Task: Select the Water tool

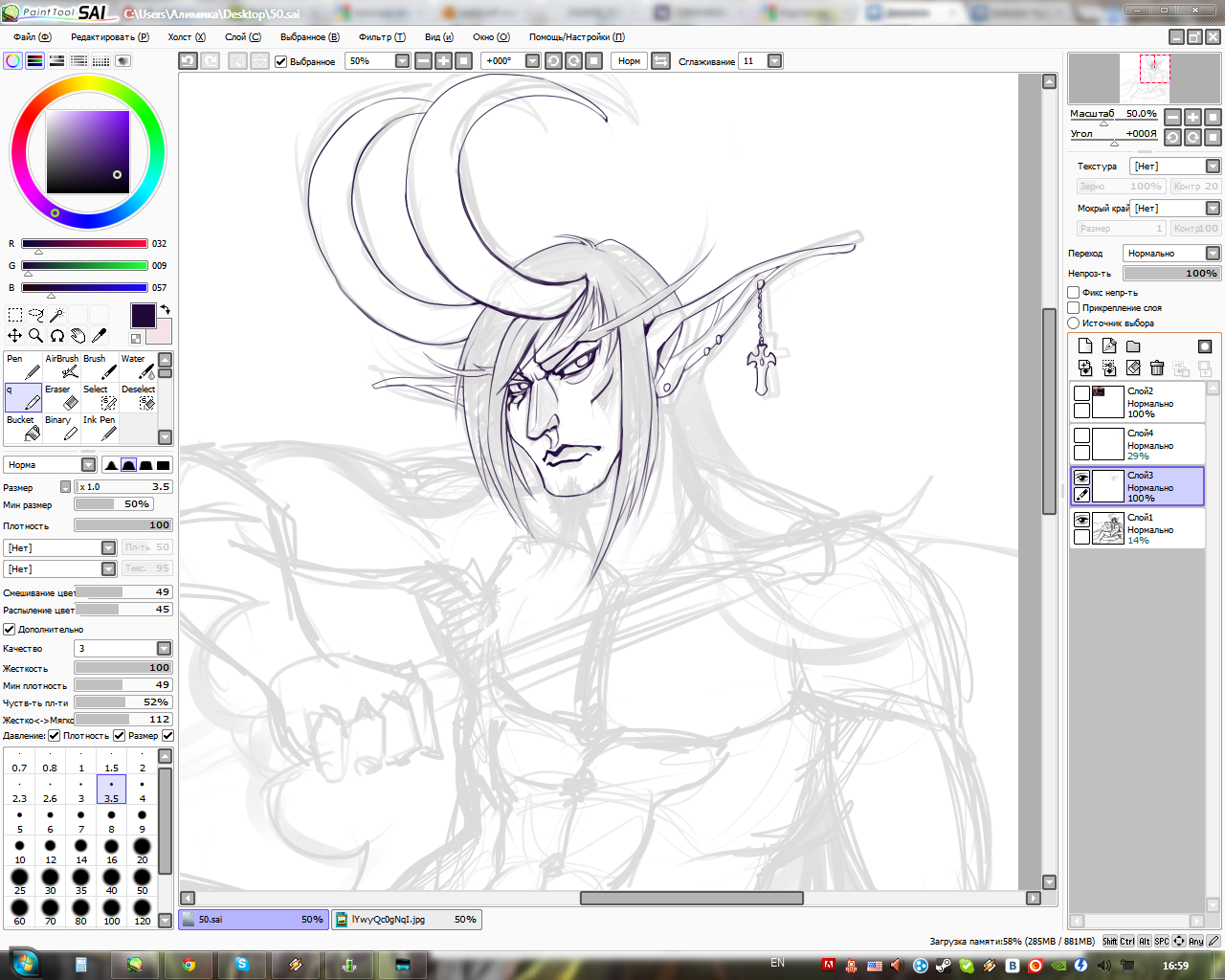Action: (x=138, y=367)
